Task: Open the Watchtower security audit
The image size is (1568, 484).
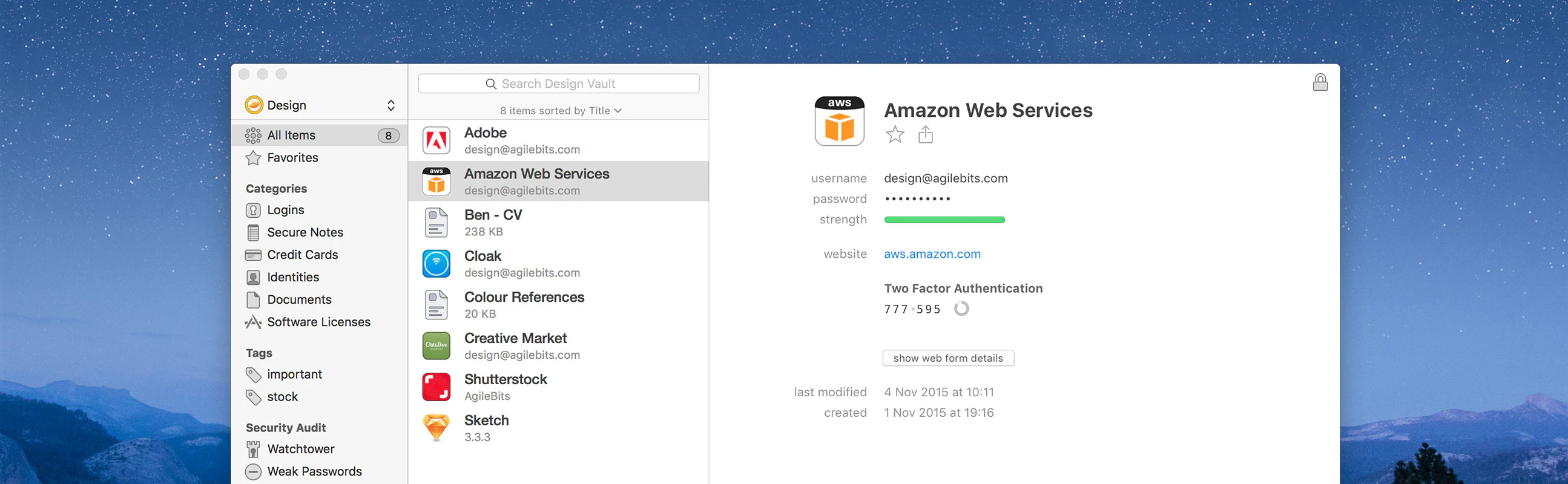Action: (301, 449)
